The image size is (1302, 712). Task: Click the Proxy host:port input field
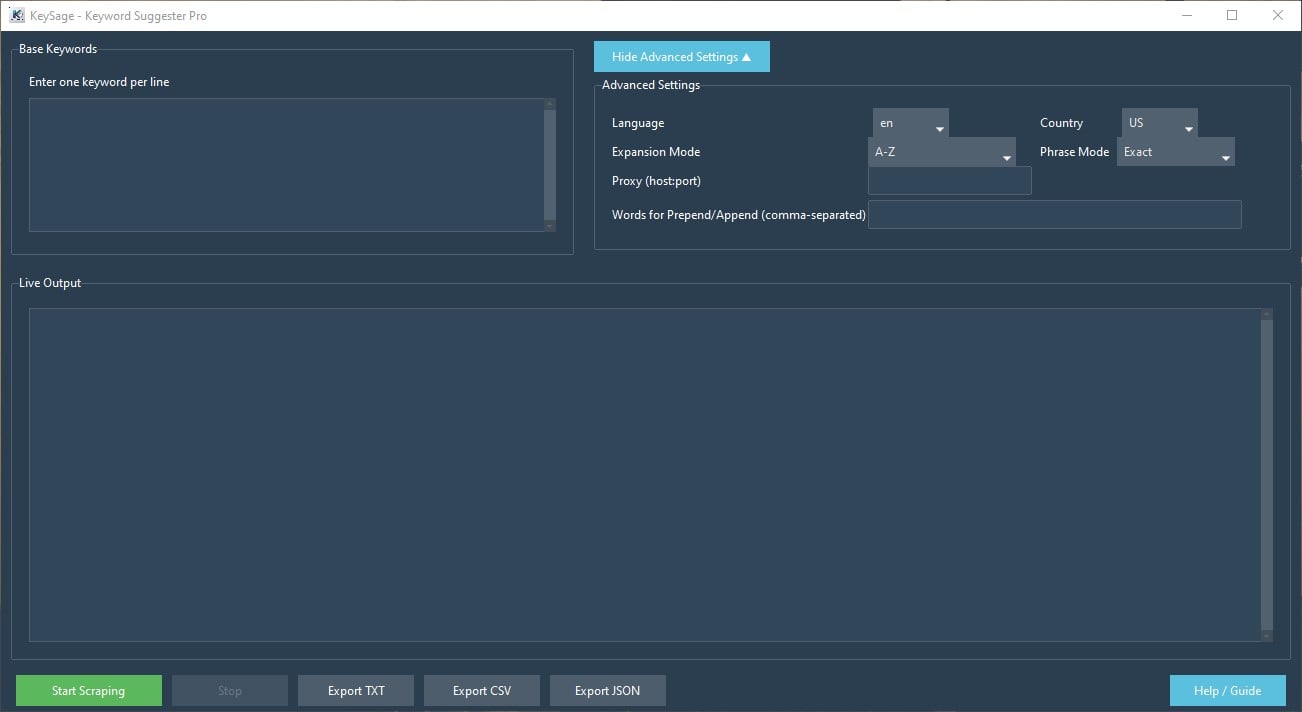tap(949, 180)
